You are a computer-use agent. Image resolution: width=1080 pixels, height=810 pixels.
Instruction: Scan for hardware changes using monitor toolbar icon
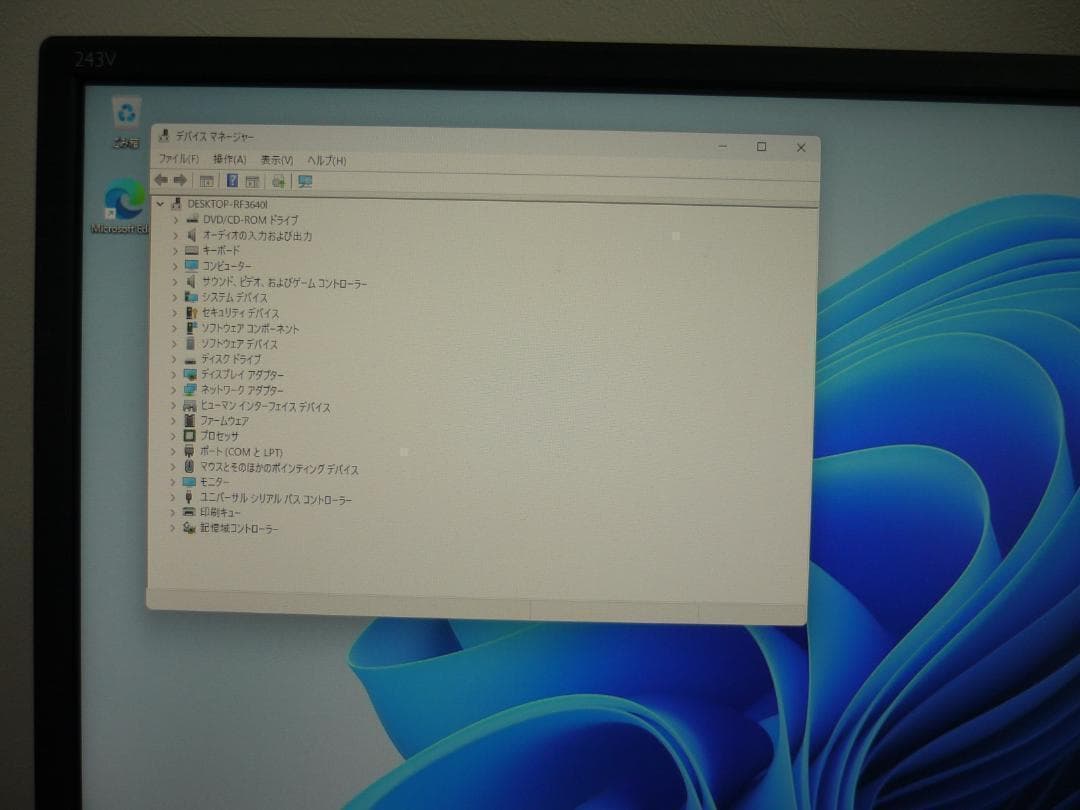point(305,181)
